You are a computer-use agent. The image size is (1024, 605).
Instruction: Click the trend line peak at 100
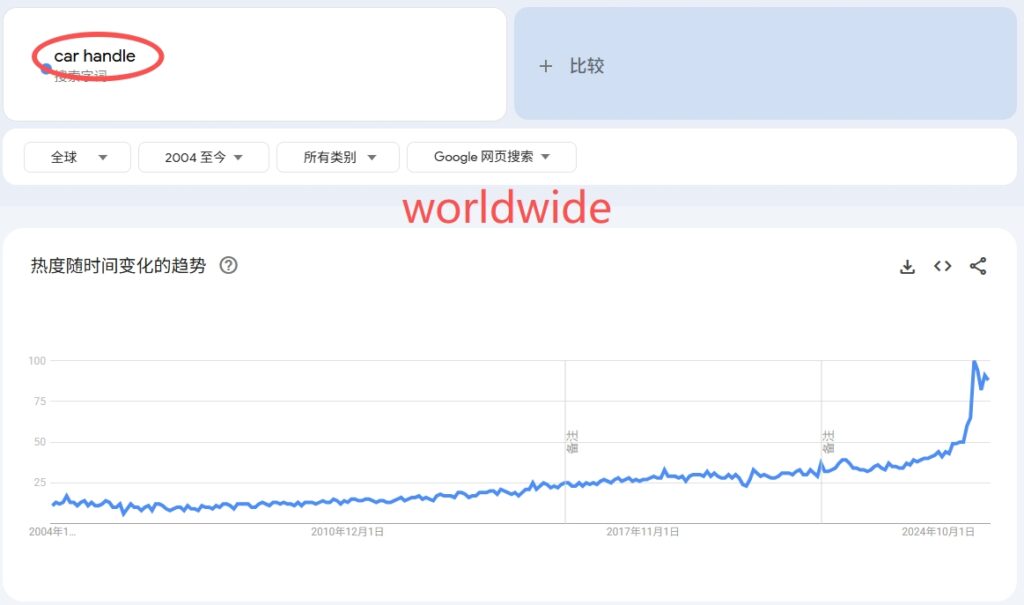click(x=975, y=361)
